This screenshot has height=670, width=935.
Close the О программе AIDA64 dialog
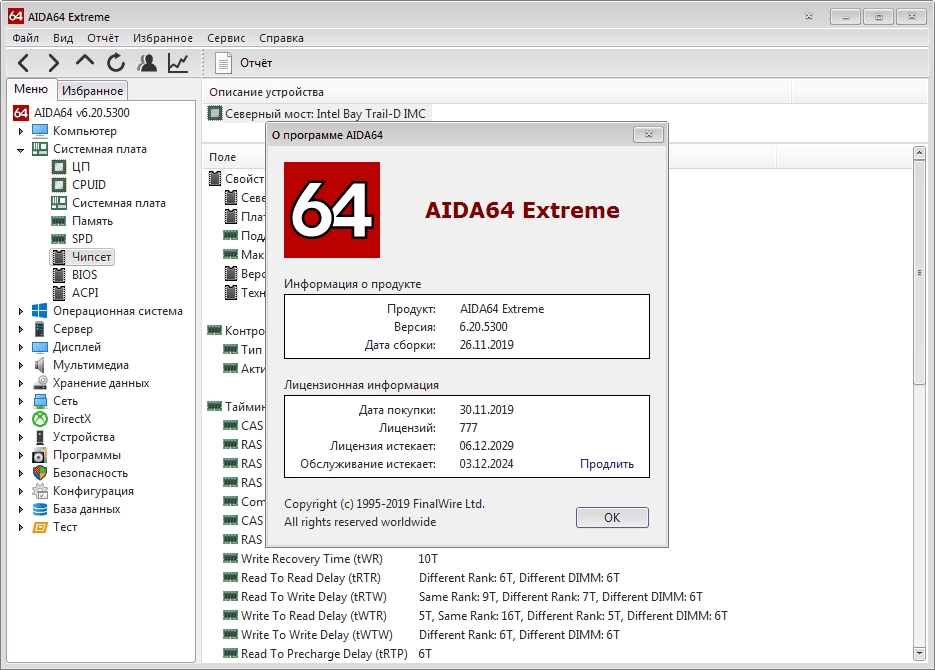pyautogui.click(x=649, y=135)
